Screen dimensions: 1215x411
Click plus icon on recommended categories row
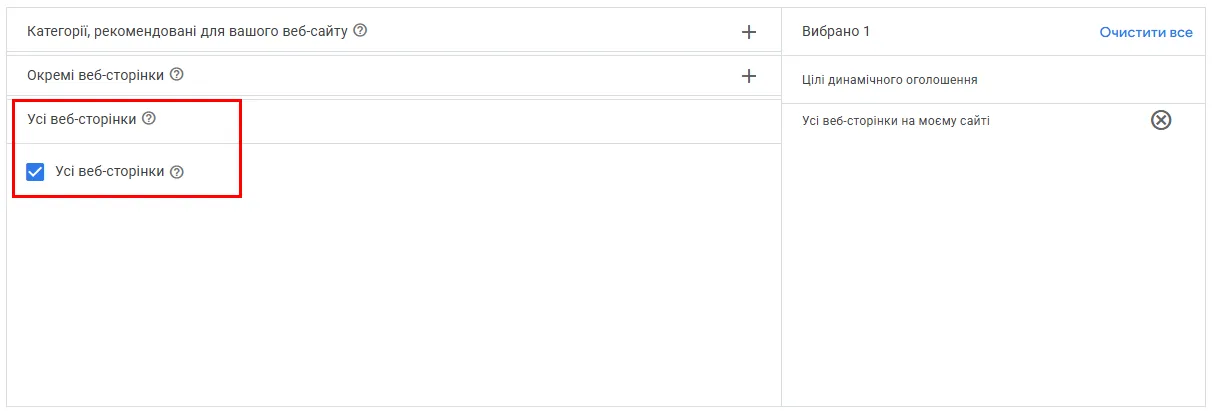click(749, 32)
